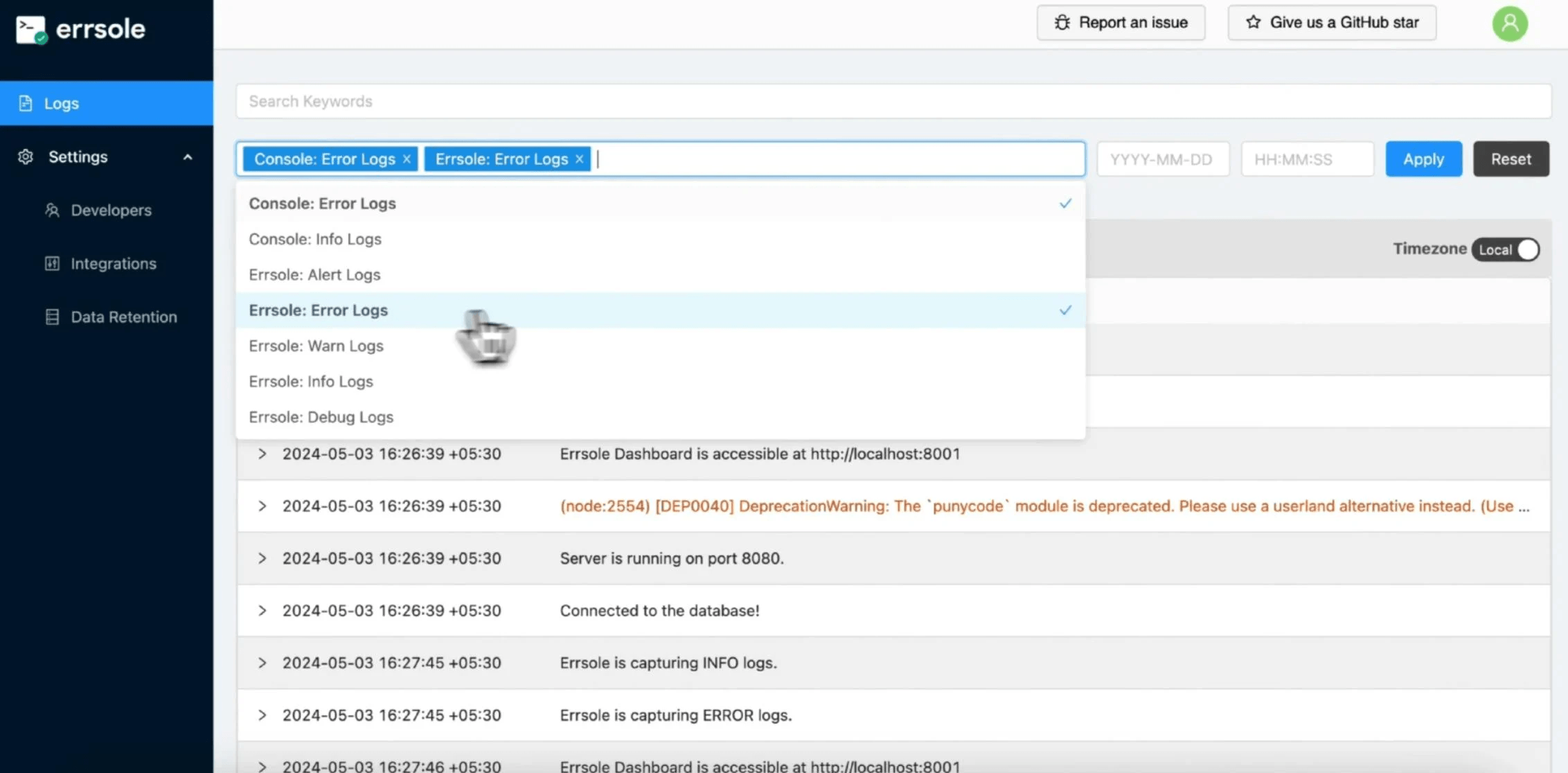Image resolution: width=1568 pixels, height=773 pixels.
Task: Open the Integrations settings page
Action: 113,264
